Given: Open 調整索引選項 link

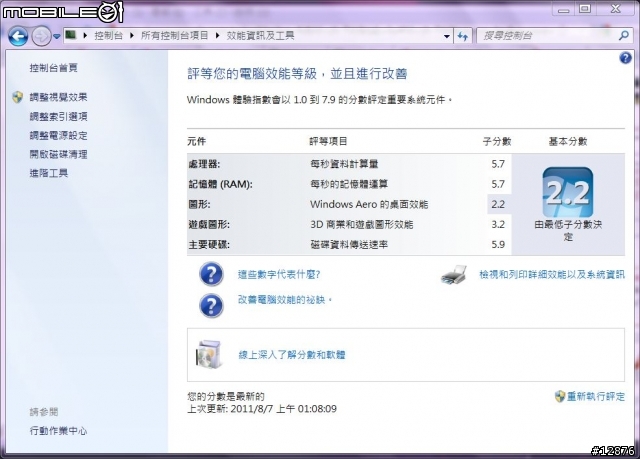Looking at the screenshot, I should point(58,116).
